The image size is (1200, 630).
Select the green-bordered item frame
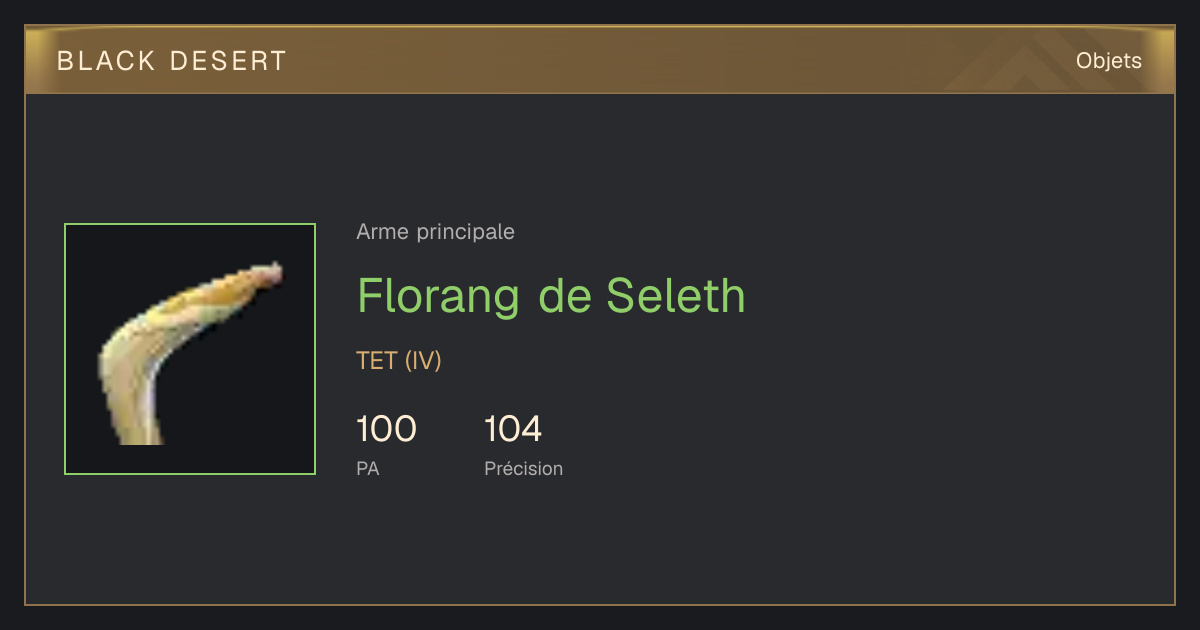pyautogui.click(x=190, y=349)
